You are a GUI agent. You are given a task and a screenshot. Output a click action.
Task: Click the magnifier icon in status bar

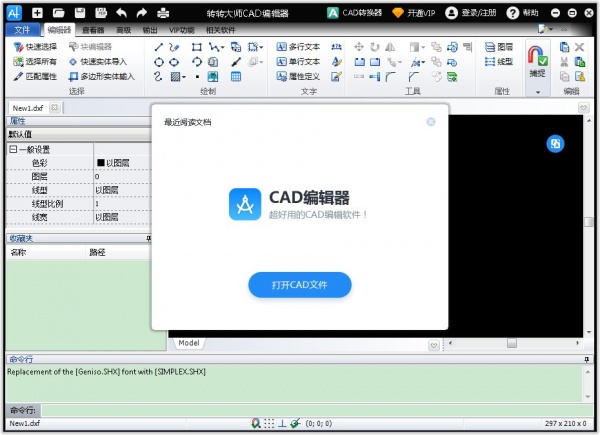pyautogui.click(x=256, y=423)
